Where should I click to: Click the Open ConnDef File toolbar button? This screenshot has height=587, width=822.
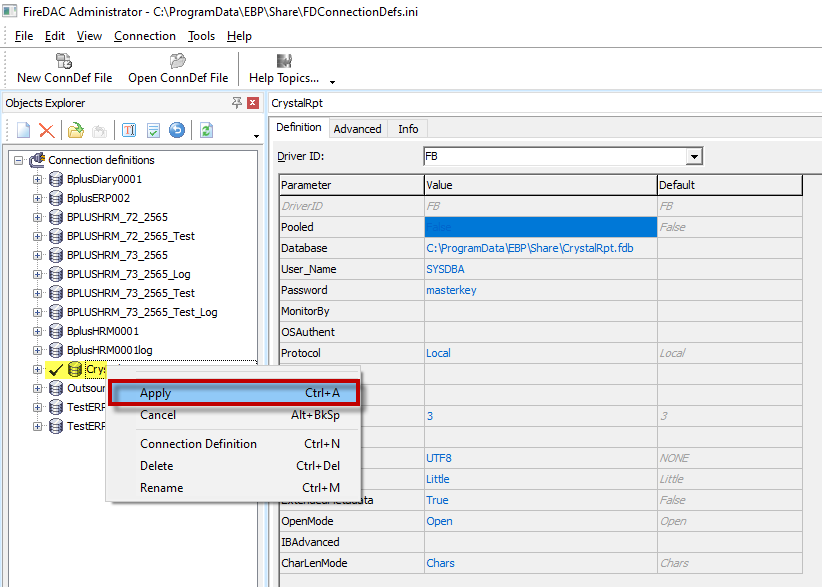[x=177, y=68]
